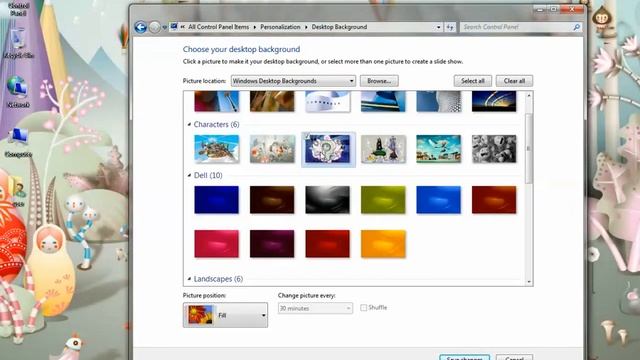Open the recent pages dropdown arrow
Image resolution: width=640 pixels, height=360 pixels.
[x=164, y=28]
